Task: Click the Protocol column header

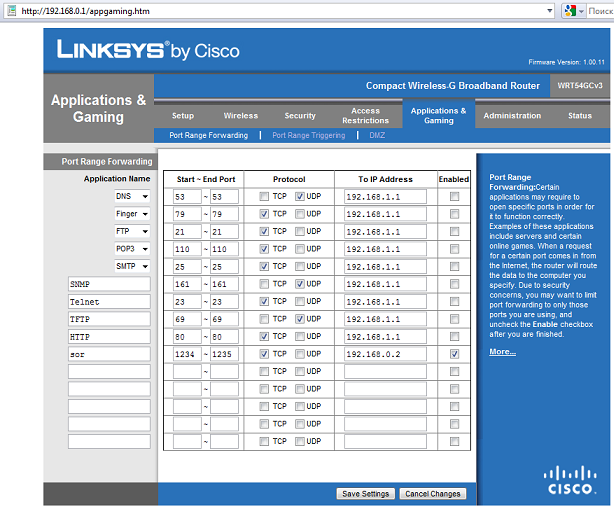Action: [x=289, y=179]
